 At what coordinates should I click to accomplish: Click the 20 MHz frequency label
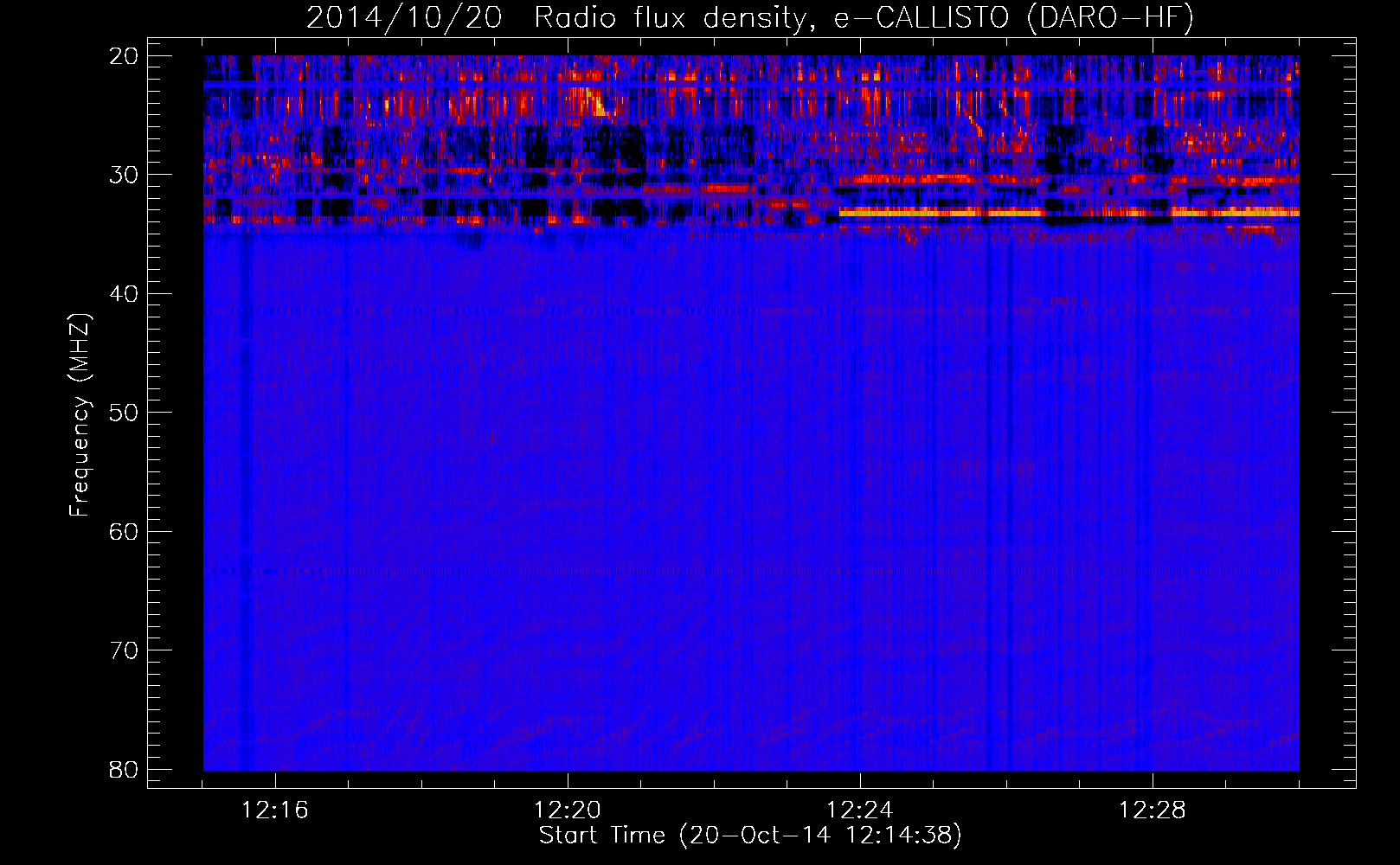(124, 56)
